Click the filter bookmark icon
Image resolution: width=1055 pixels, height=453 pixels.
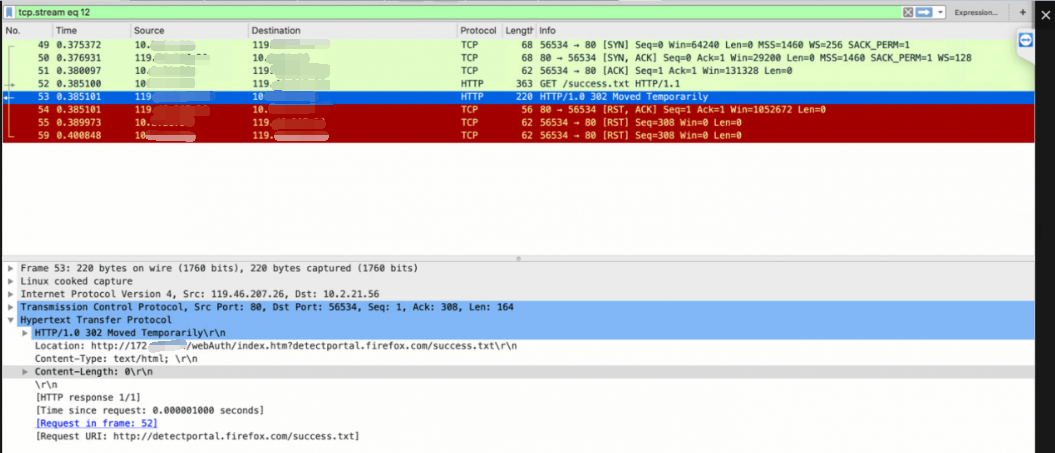pyautogui.click(x=9, y=12)
